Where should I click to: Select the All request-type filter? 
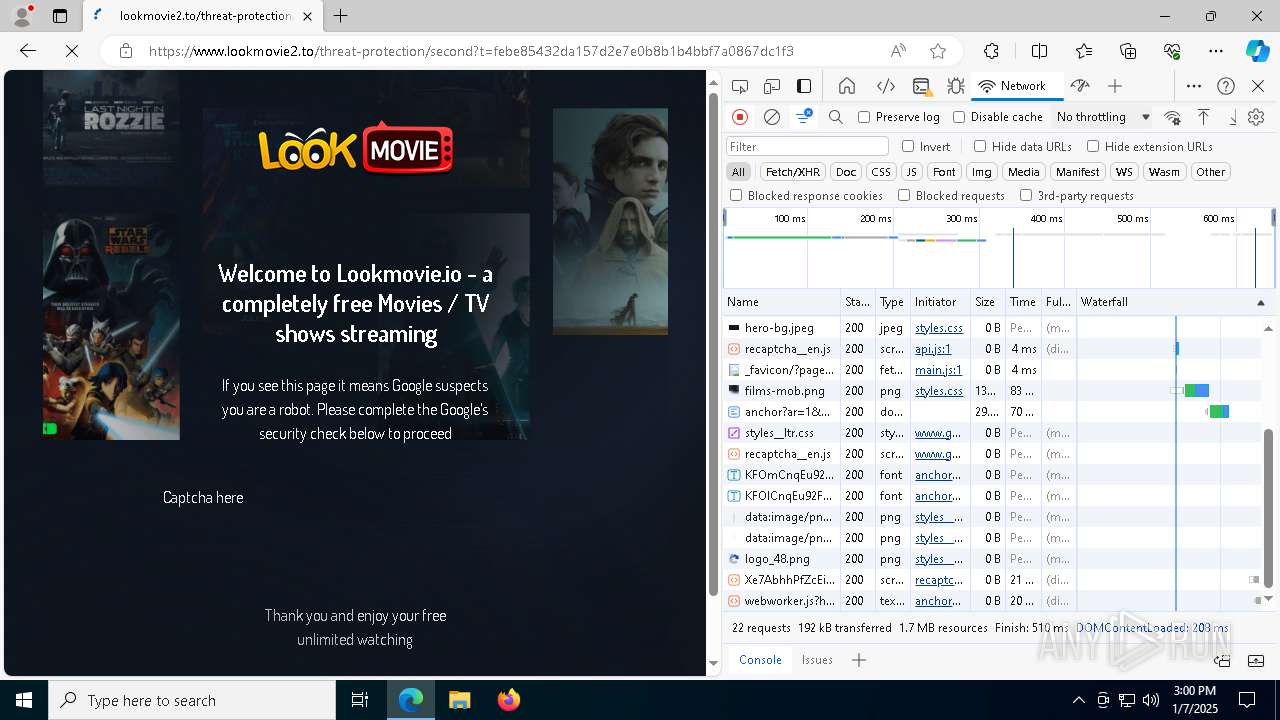point(738,172)
